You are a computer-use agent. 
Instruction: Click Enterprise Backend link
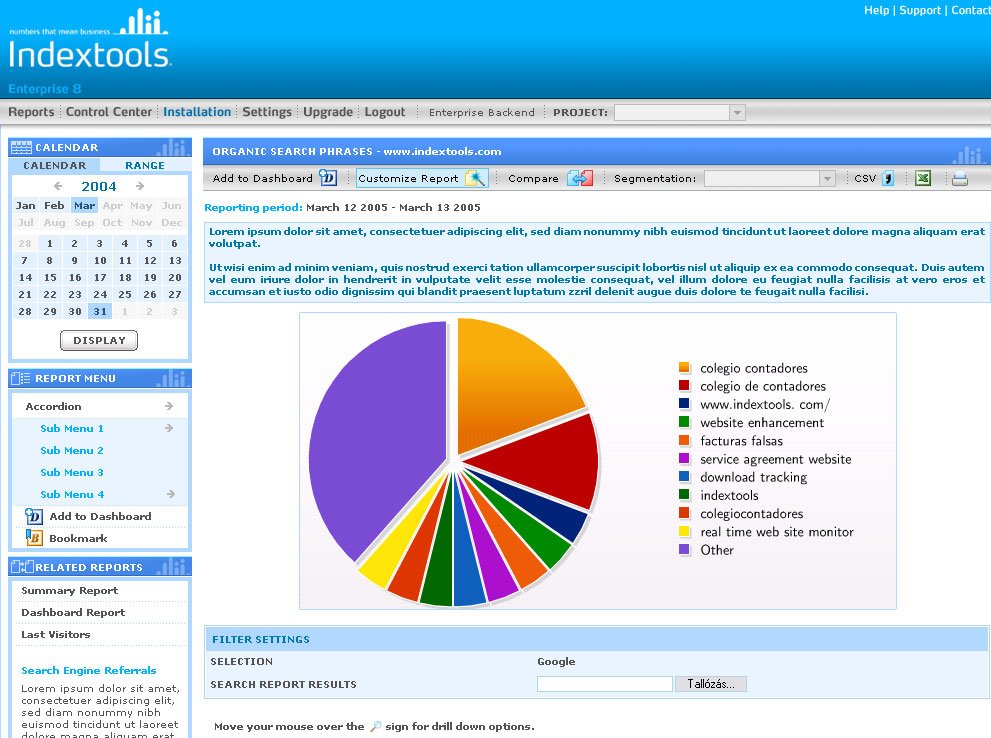click(x=482, y=112)
